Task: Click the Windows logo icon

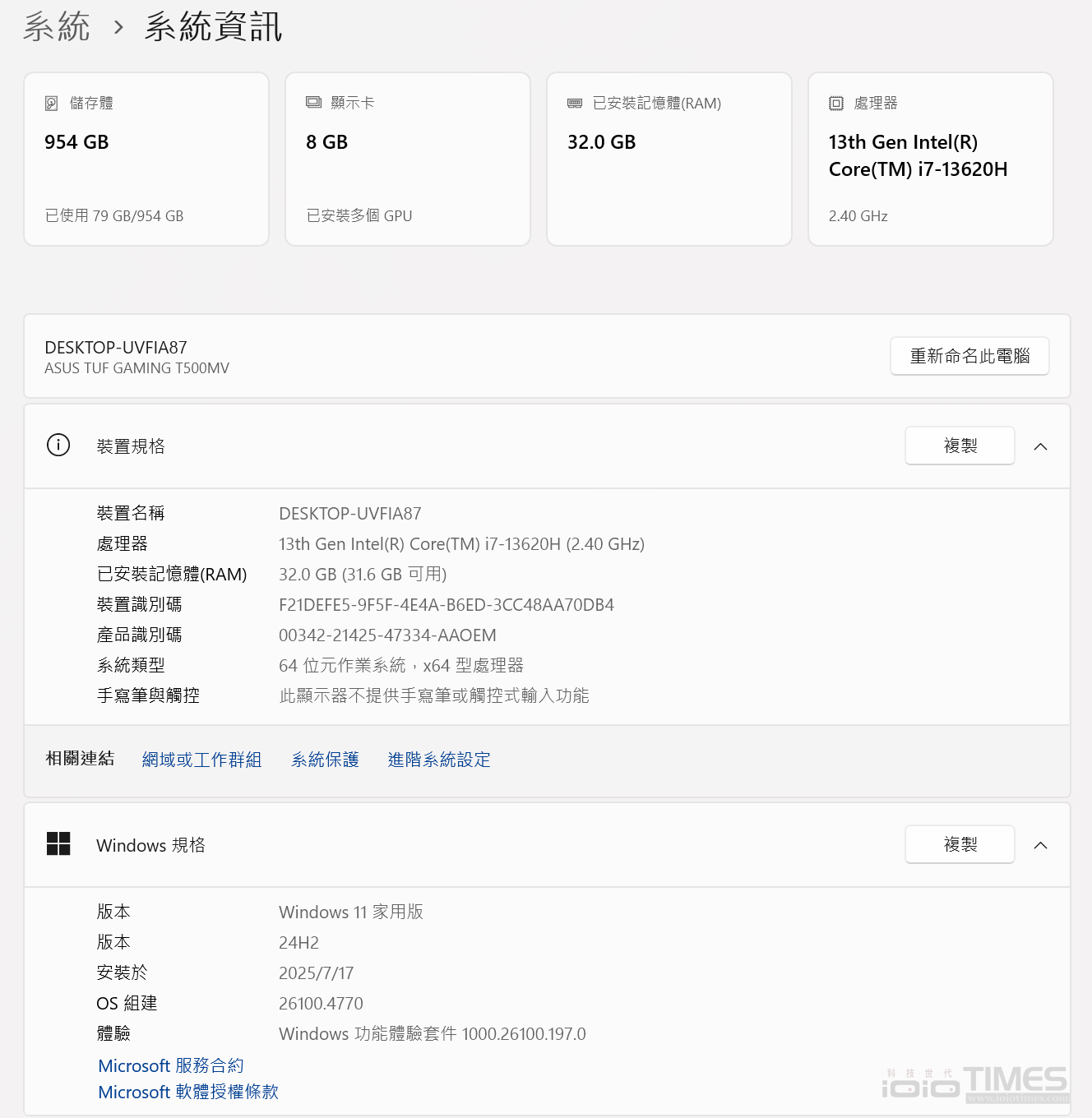Action: click(x=58, y=844)
